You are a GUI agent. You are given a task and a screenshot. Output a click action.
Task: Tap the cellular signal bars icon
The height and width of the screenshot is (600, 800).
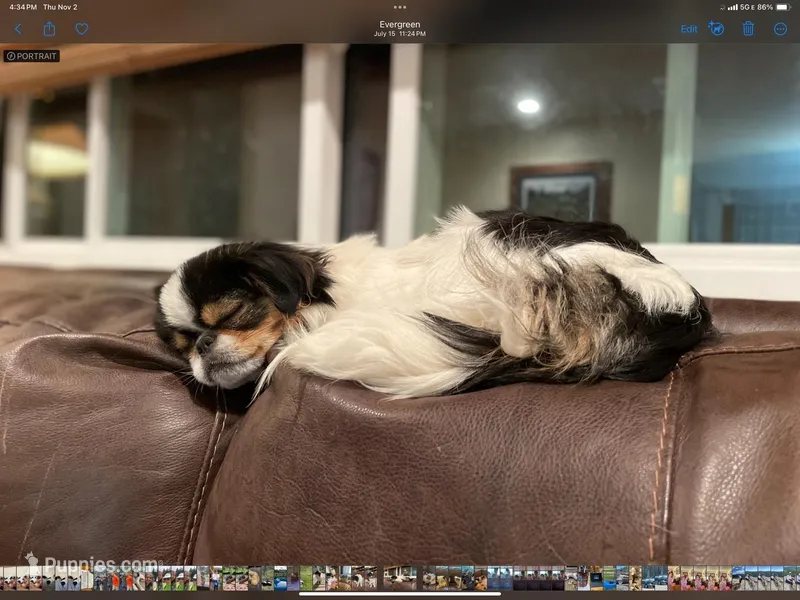tap(732, 7)
